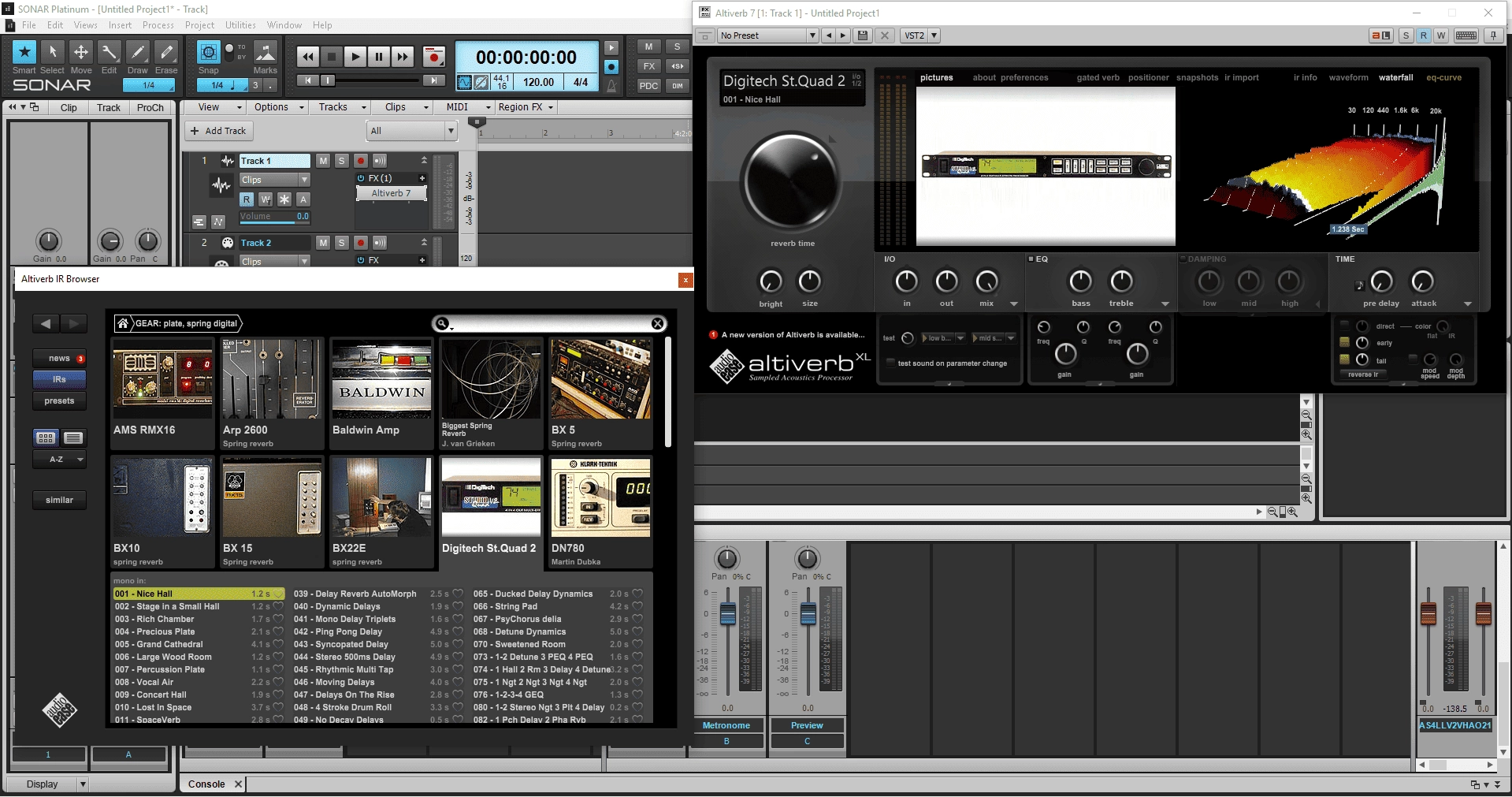1512x797 pixels.
Task: Expand the EQ section arrow under treble
Action: [1165, 304]
